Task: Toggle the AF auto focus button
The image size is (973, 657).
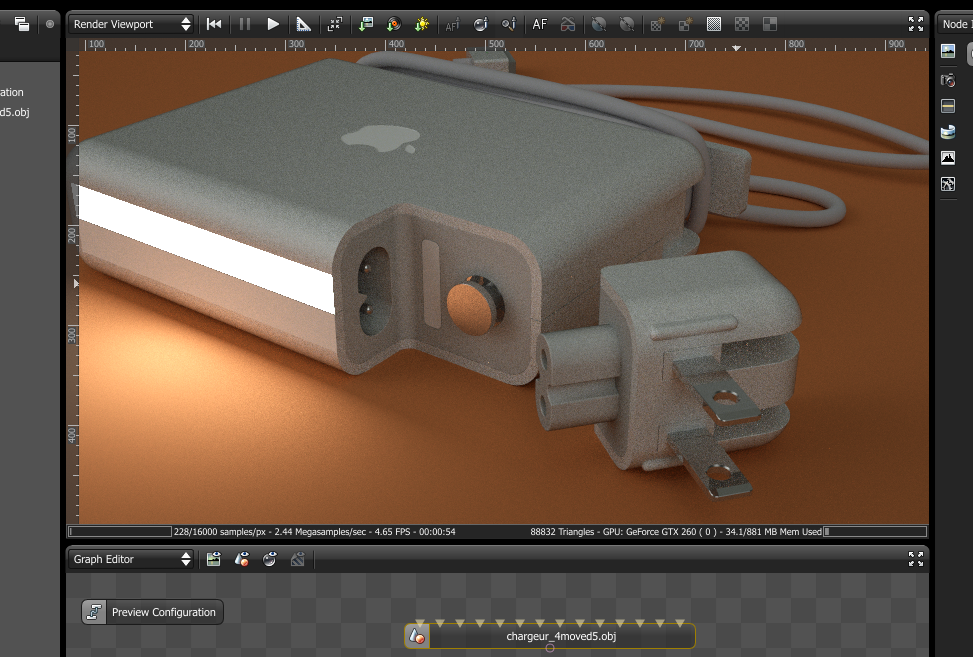Action: [x=540, y=24]
